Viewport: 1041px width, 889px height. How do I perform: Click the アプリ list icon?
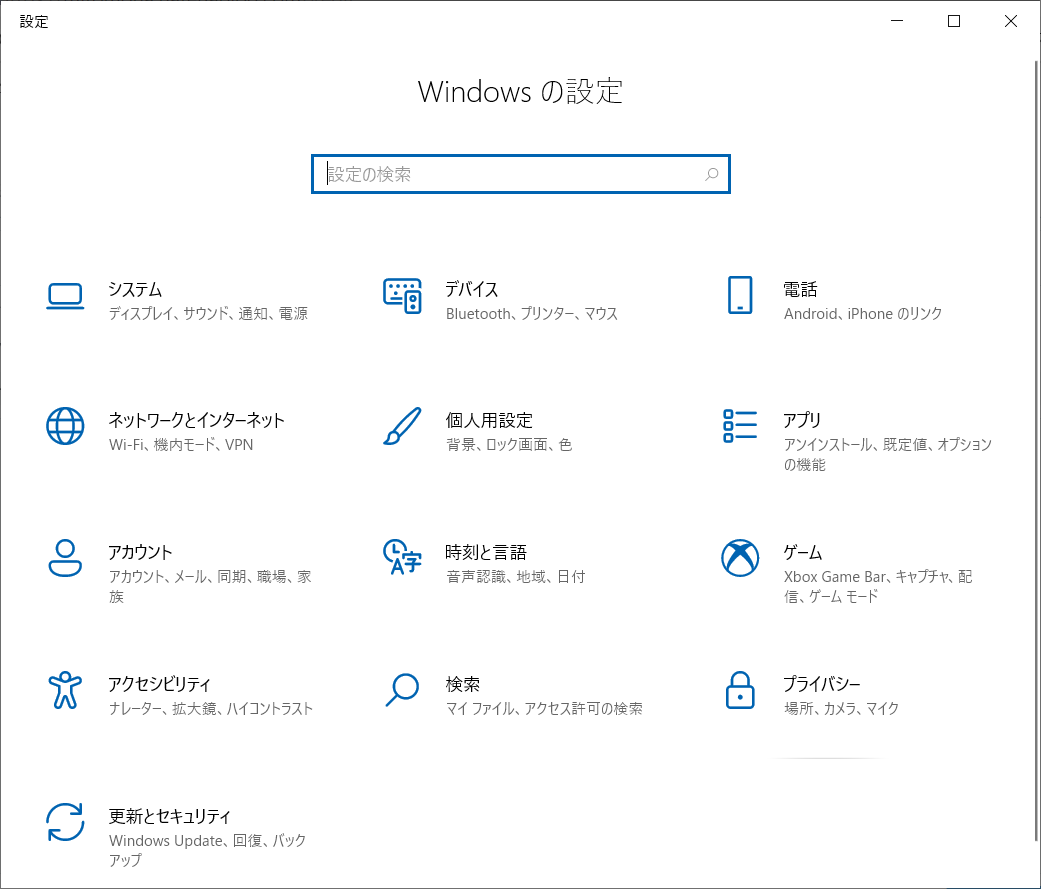click(740, 426)
